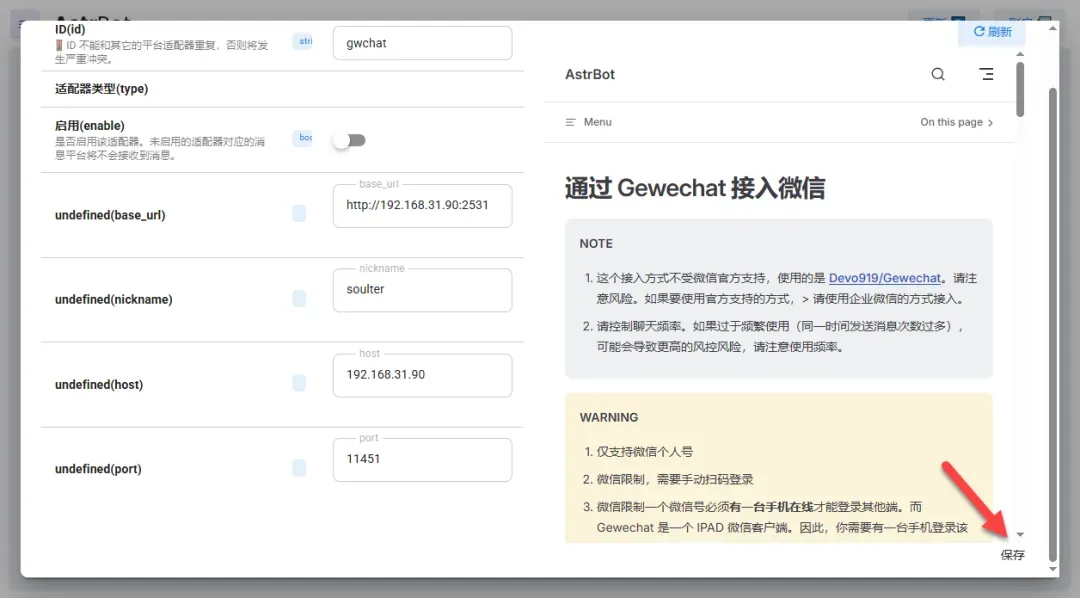This screenshot has height=598, width=1080.
Task: Click the undefined(base_url) label
Action: 110,215
